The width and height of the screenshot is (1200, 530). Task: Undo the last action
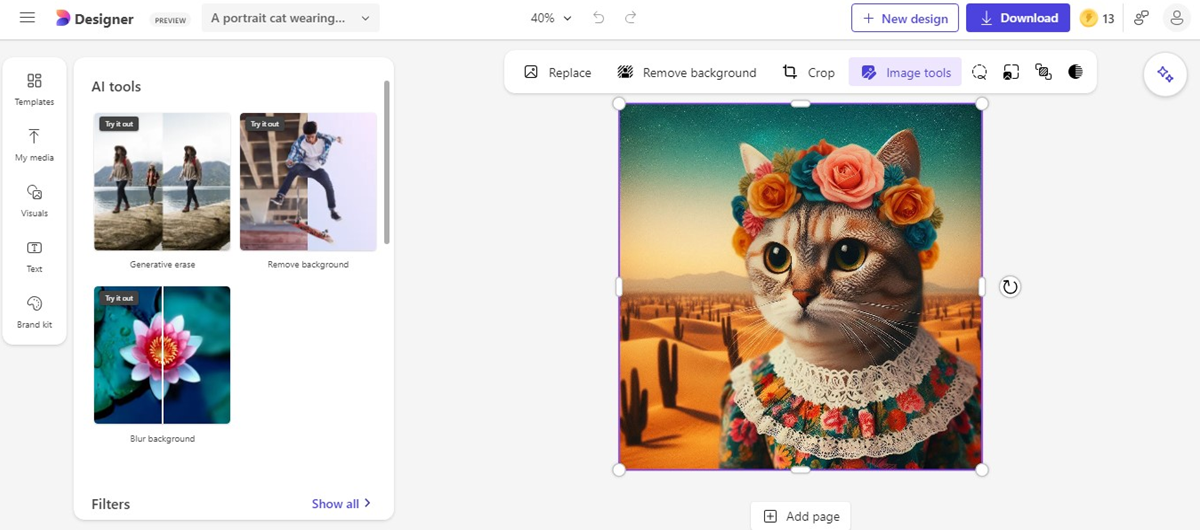(x=599, y=18)
